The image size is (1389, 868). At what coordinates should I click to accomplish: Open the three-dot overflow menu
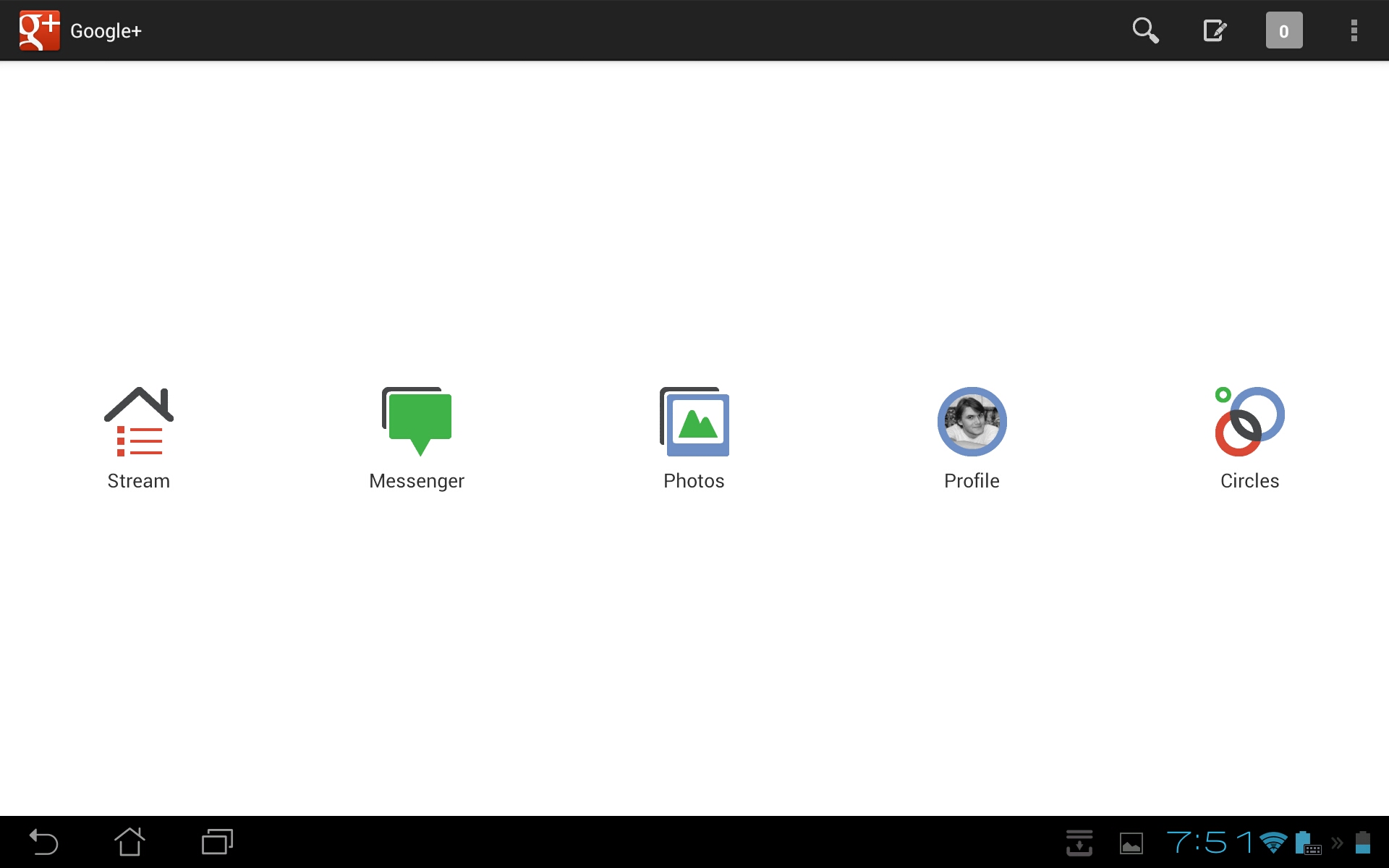1354,30
